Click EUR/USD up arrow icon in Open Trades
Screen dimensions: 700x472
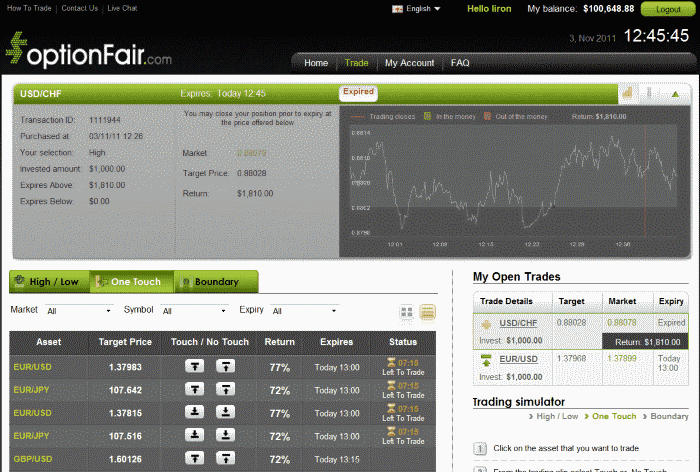486,360
